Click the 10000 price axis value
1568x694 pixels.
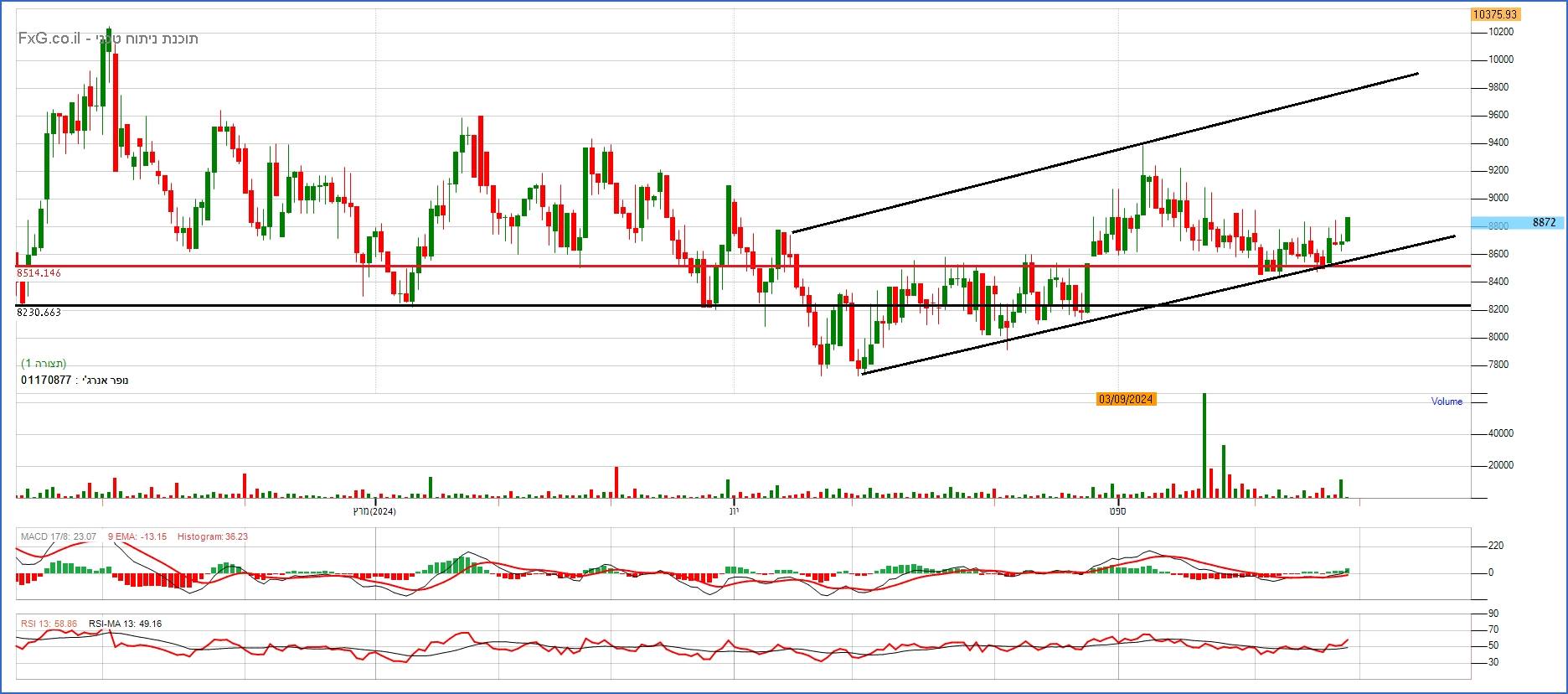[x=1500, y=60]
